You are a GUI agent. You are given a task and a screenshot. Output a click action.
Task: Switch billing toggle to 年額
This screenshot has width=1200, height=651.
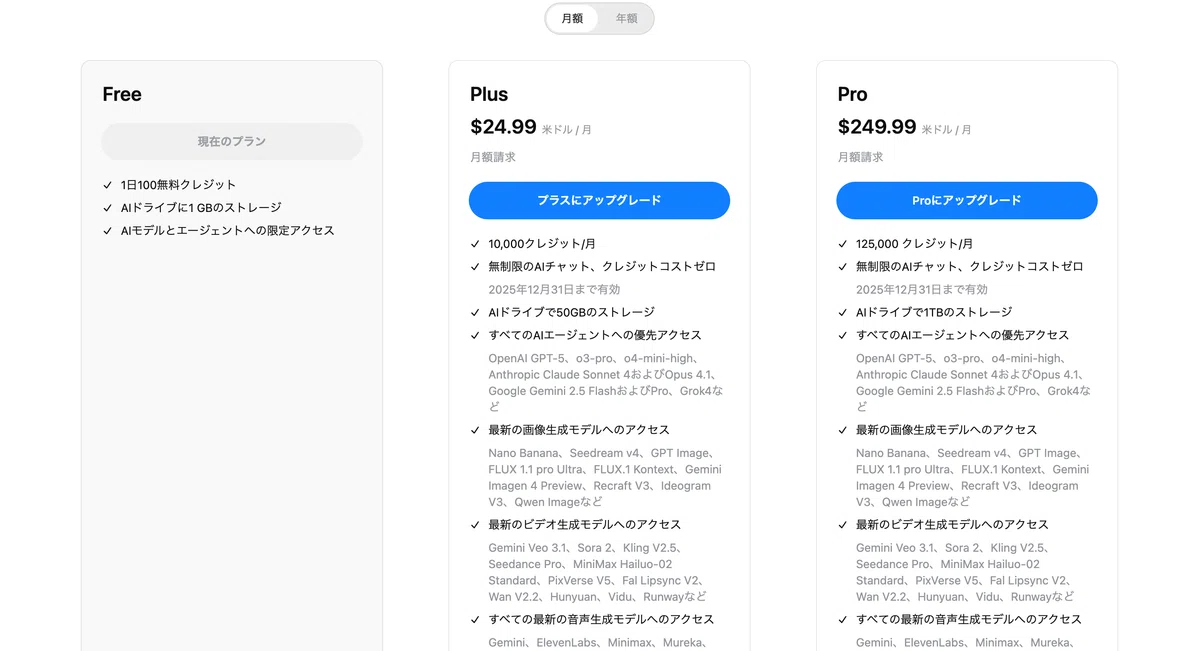pos(626,18)
